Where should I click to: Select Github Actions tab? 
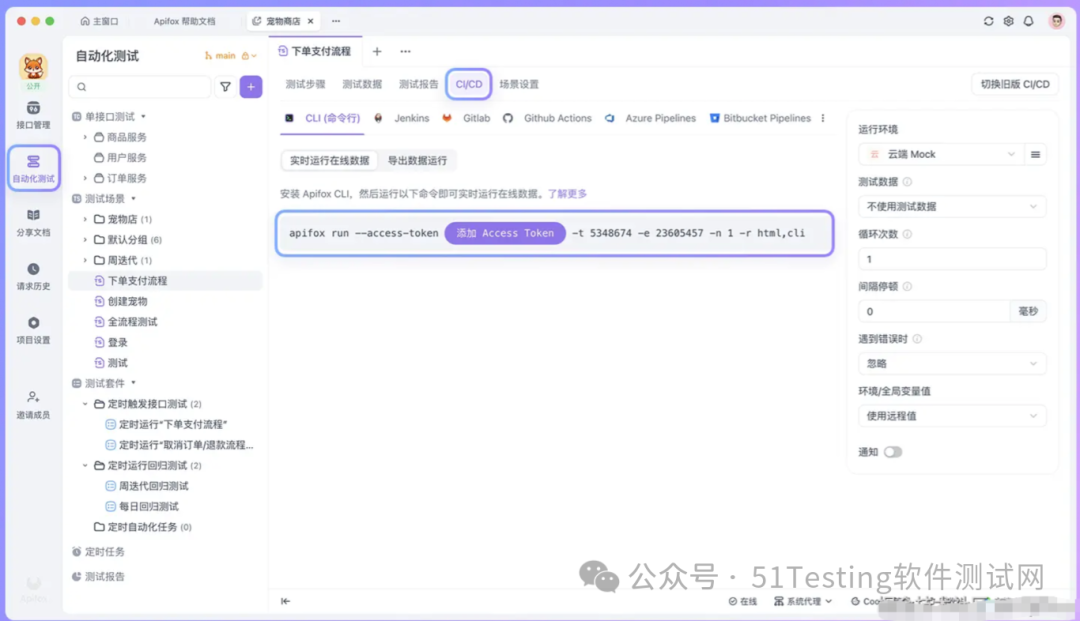(x=548, y=118)
